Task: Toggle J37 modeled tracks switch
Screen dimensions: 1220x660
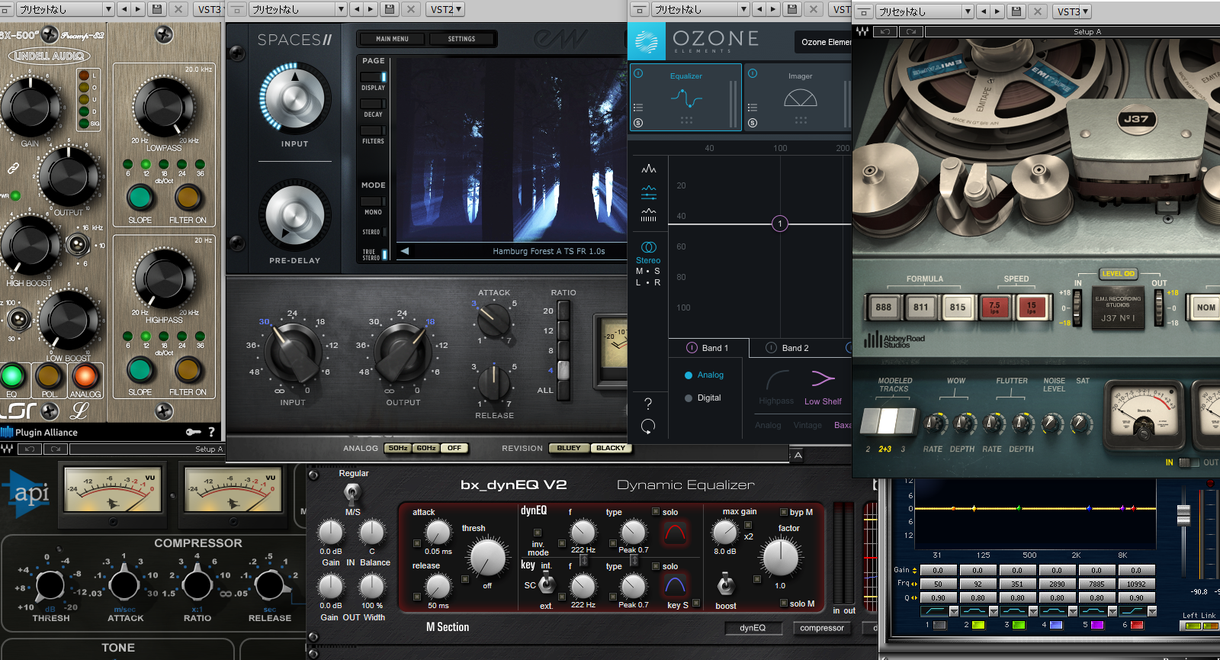Action: [x=889, y=421]
